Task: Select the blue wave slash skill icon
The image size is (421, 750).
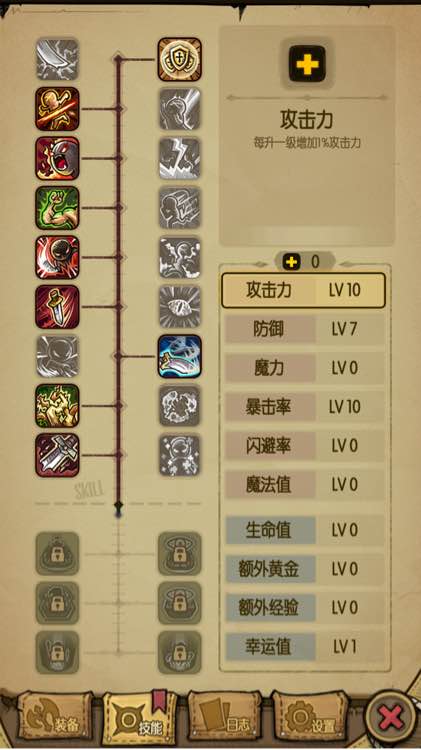Action: point(179,356)
